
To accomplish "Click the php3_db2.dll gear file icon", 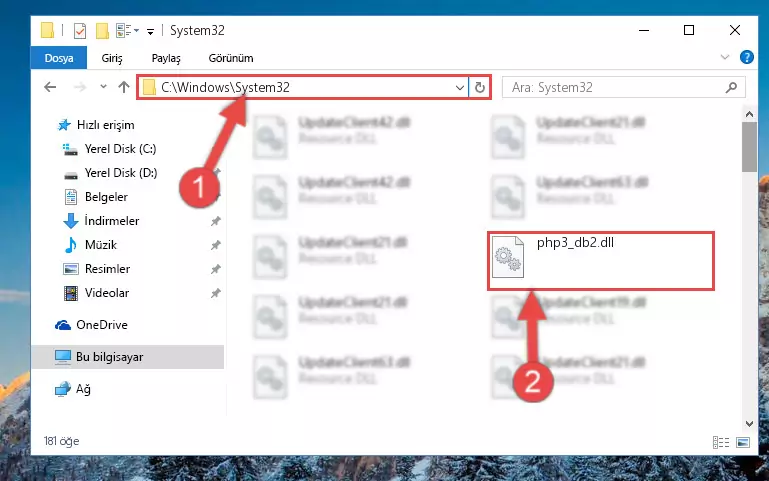I will [x=508, y=256].
